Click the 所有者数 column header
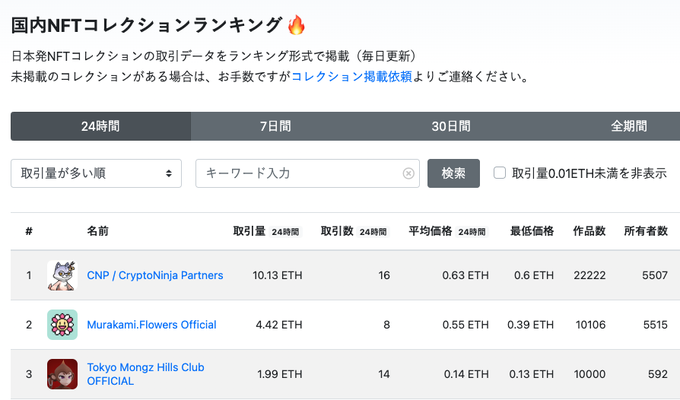Viewport: 680px width, 400px height. tap(646, 231)
